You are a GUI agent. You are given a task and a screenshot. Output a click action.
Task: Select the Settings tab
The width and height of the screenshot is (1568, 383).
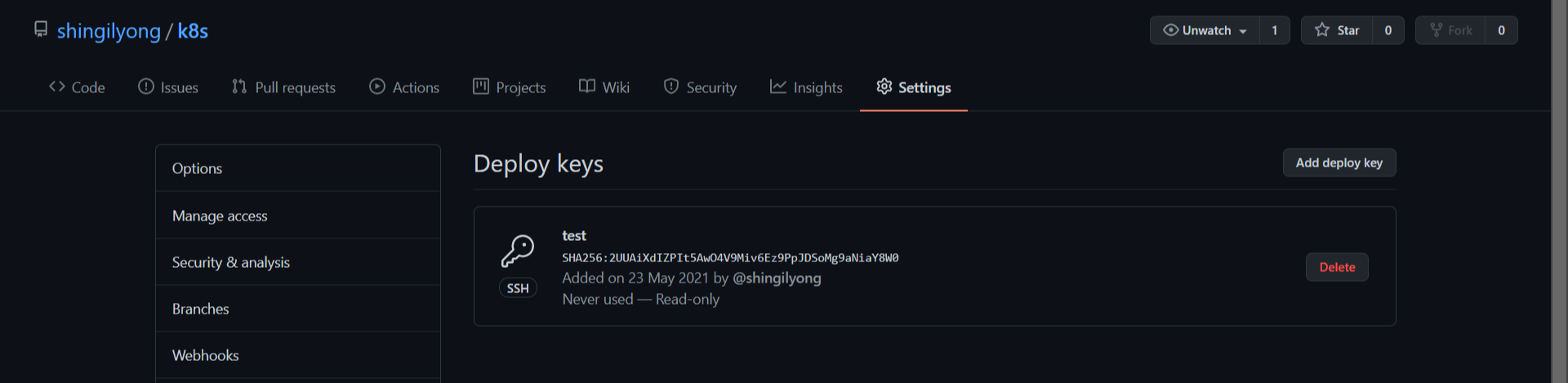914,87
